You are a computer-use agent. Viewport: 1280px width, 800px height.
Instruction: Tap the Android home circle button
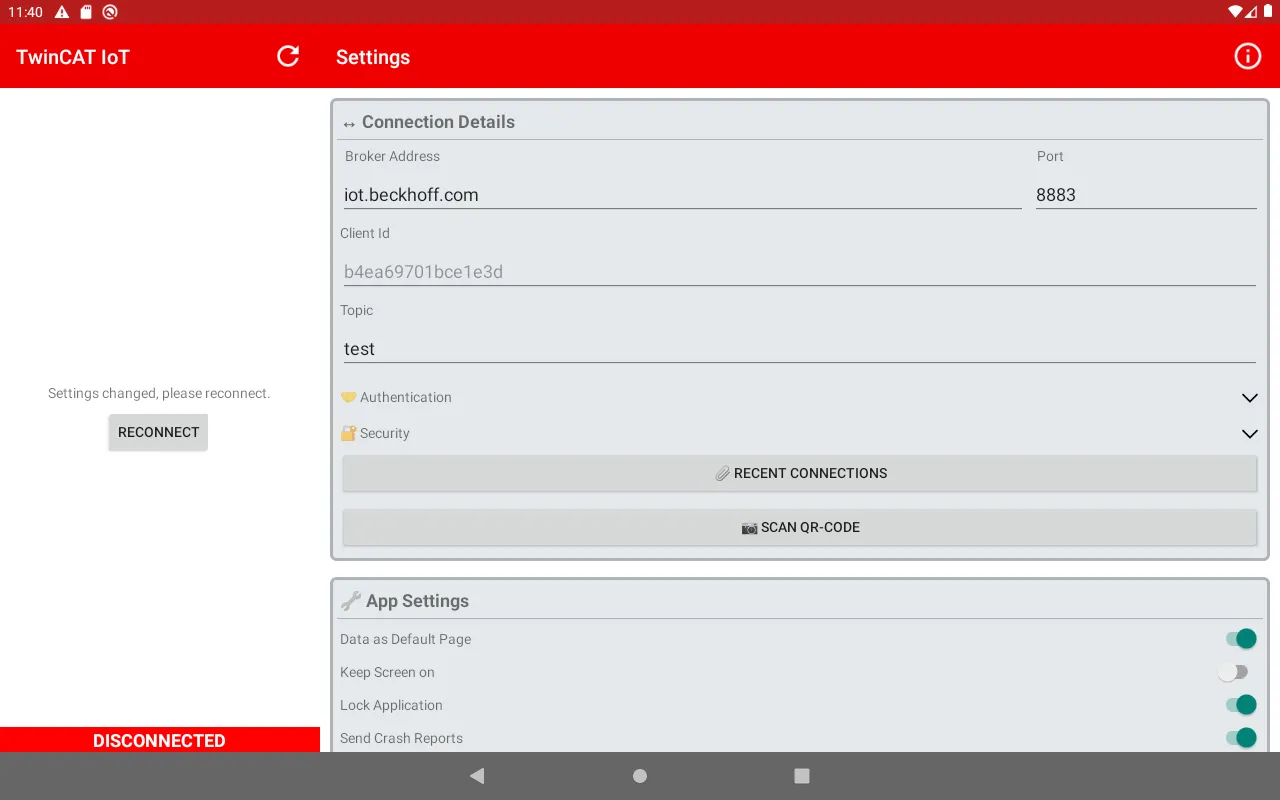640,776
